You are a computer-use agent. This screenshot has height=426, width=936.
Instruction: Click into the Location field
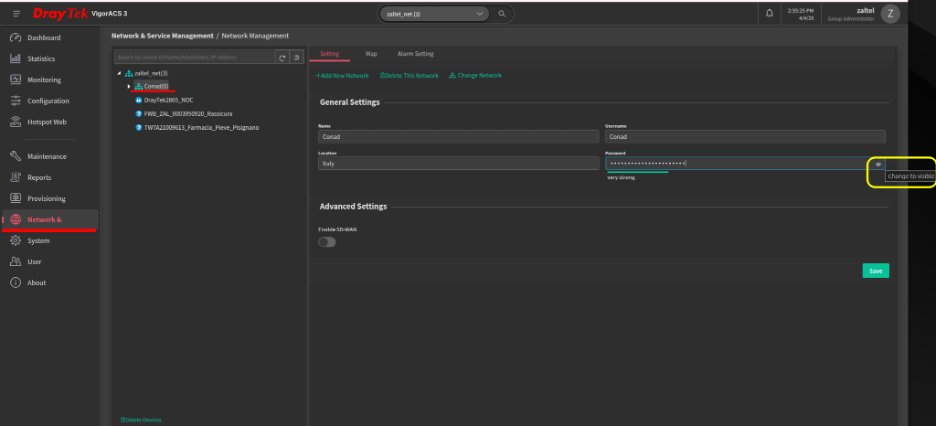458,163
